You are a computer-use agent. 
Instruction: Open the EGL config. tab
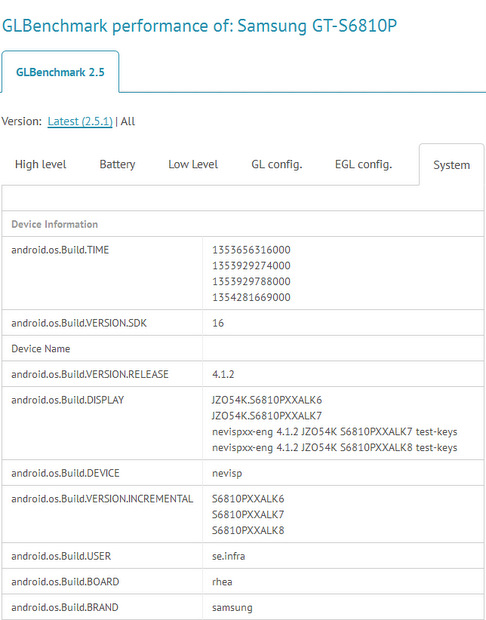[x=363, y=164]
